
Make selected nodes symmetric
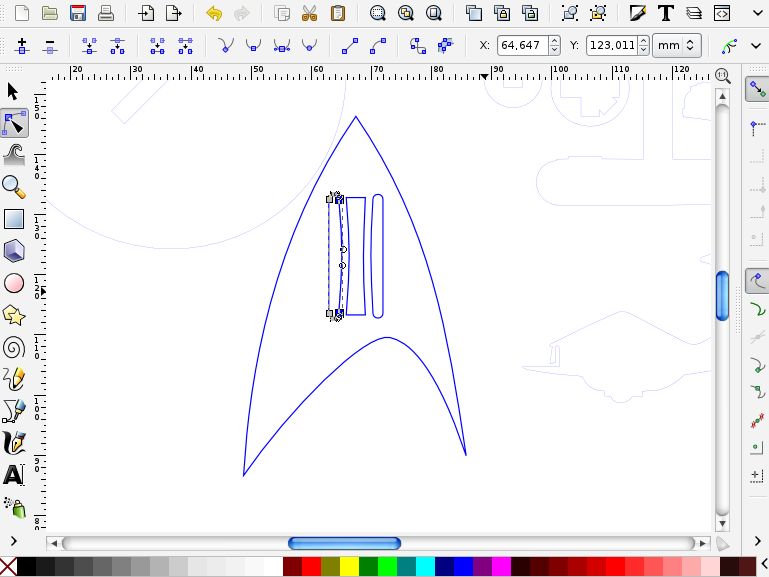[282, 46]
